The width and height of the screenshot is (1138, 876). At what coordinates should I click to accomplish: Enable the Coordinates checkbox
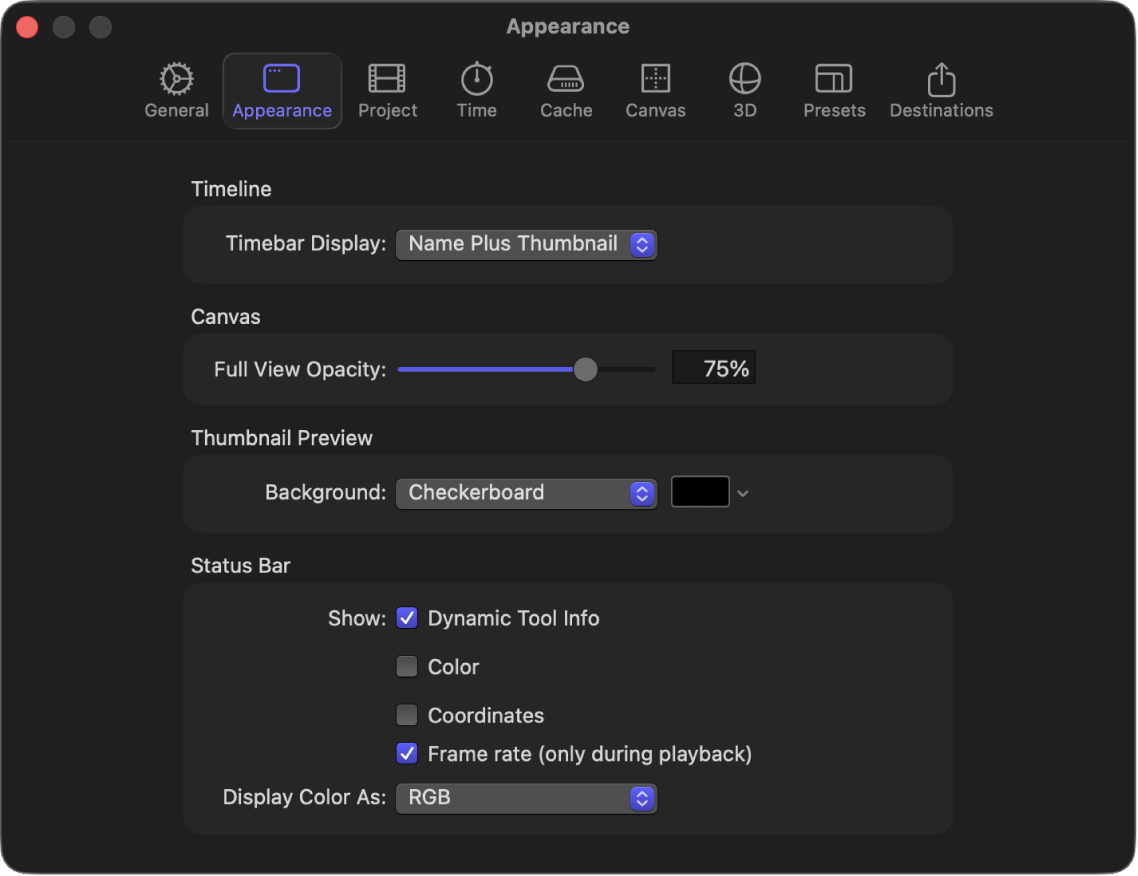coord(407,715)
